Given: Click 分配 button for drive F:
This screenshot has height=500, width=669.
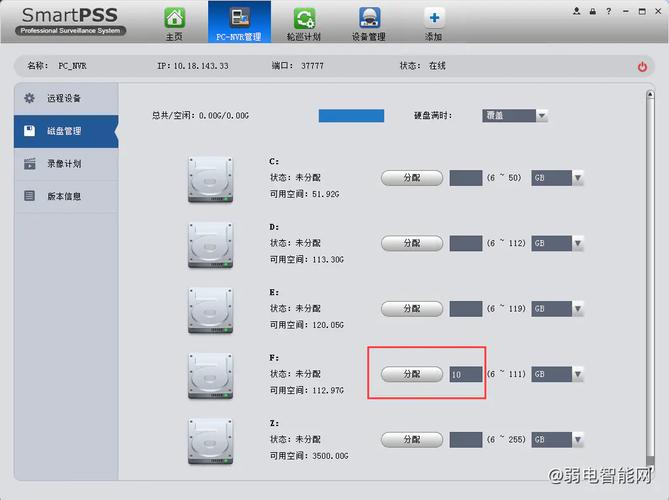Looking at the screenshot, I should point(412,374).
